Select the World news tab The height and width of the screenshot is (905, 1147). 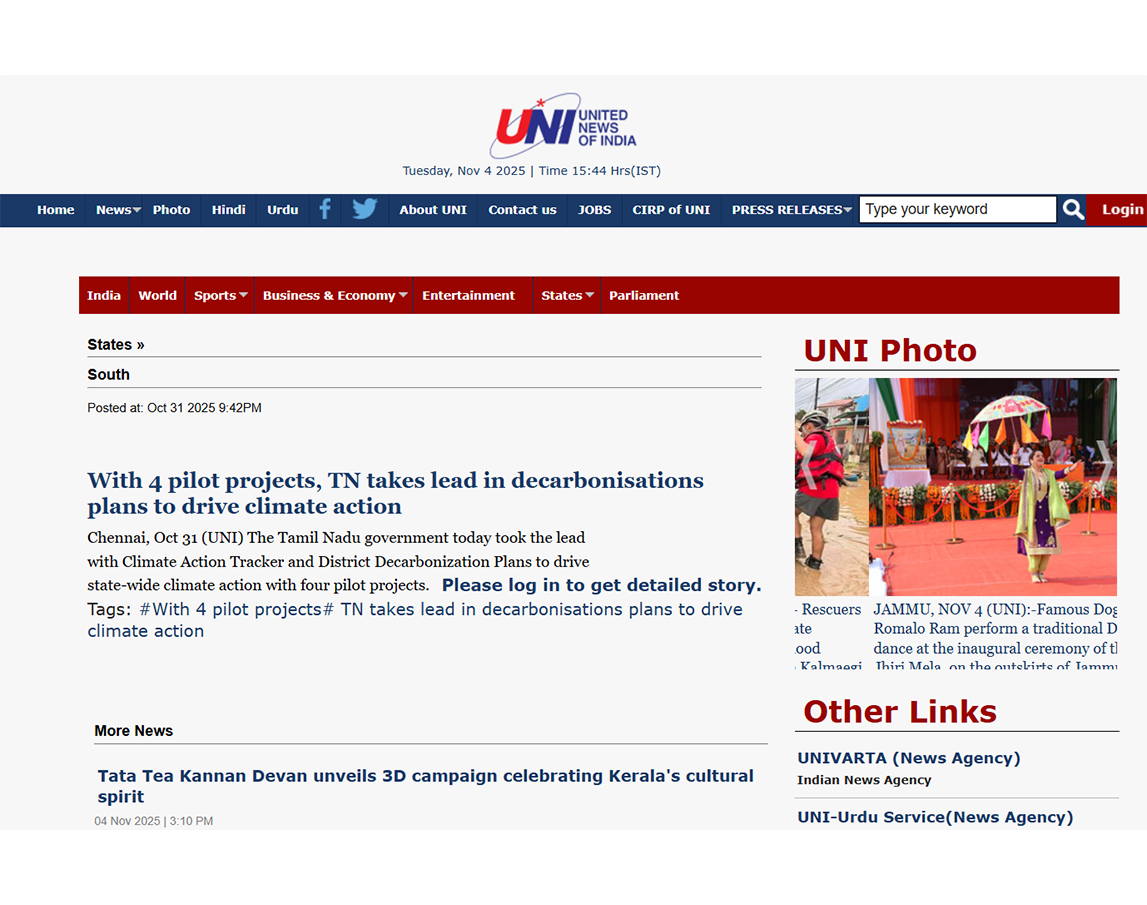coord(157,295)
